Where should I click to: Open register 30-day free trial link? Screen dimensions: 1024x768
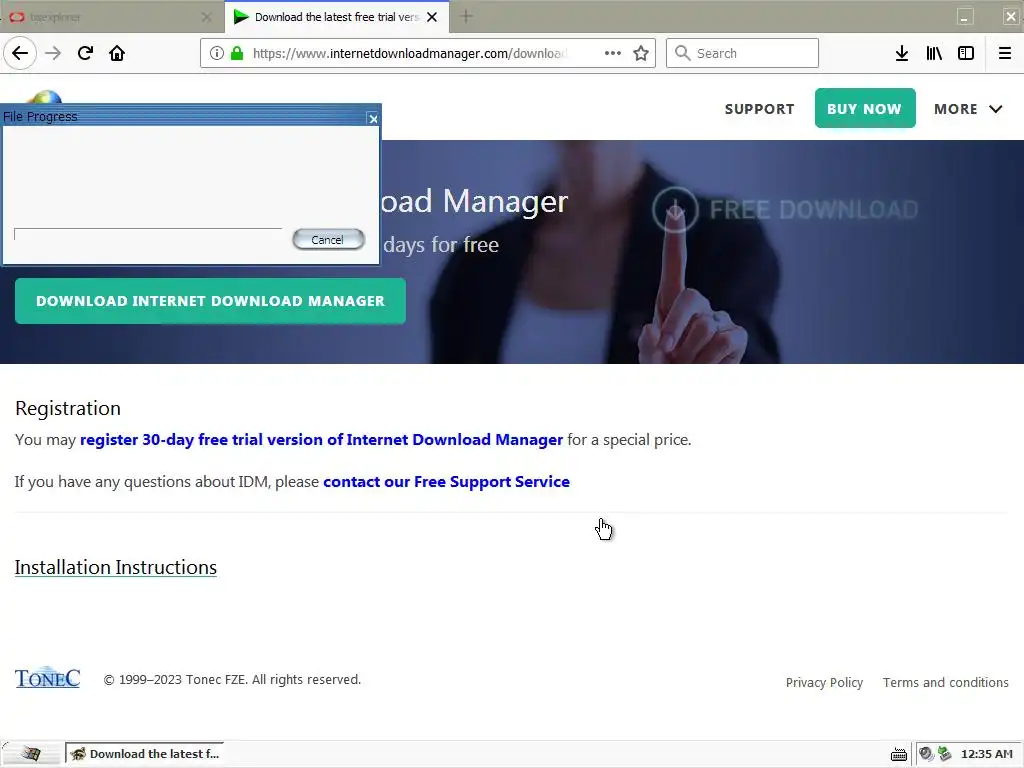(321, 440)
